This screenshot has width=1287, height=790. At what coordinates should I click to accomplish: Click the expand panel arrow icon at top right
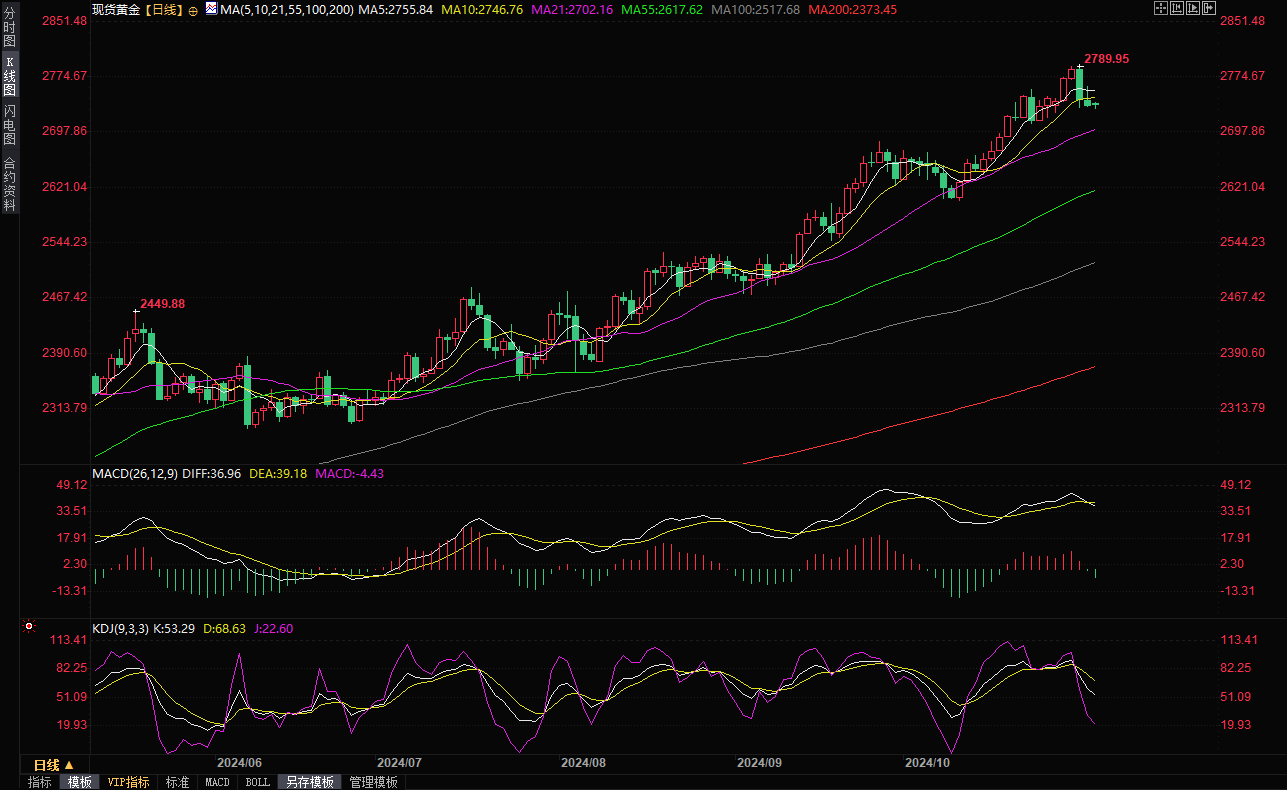(1211, 8)
